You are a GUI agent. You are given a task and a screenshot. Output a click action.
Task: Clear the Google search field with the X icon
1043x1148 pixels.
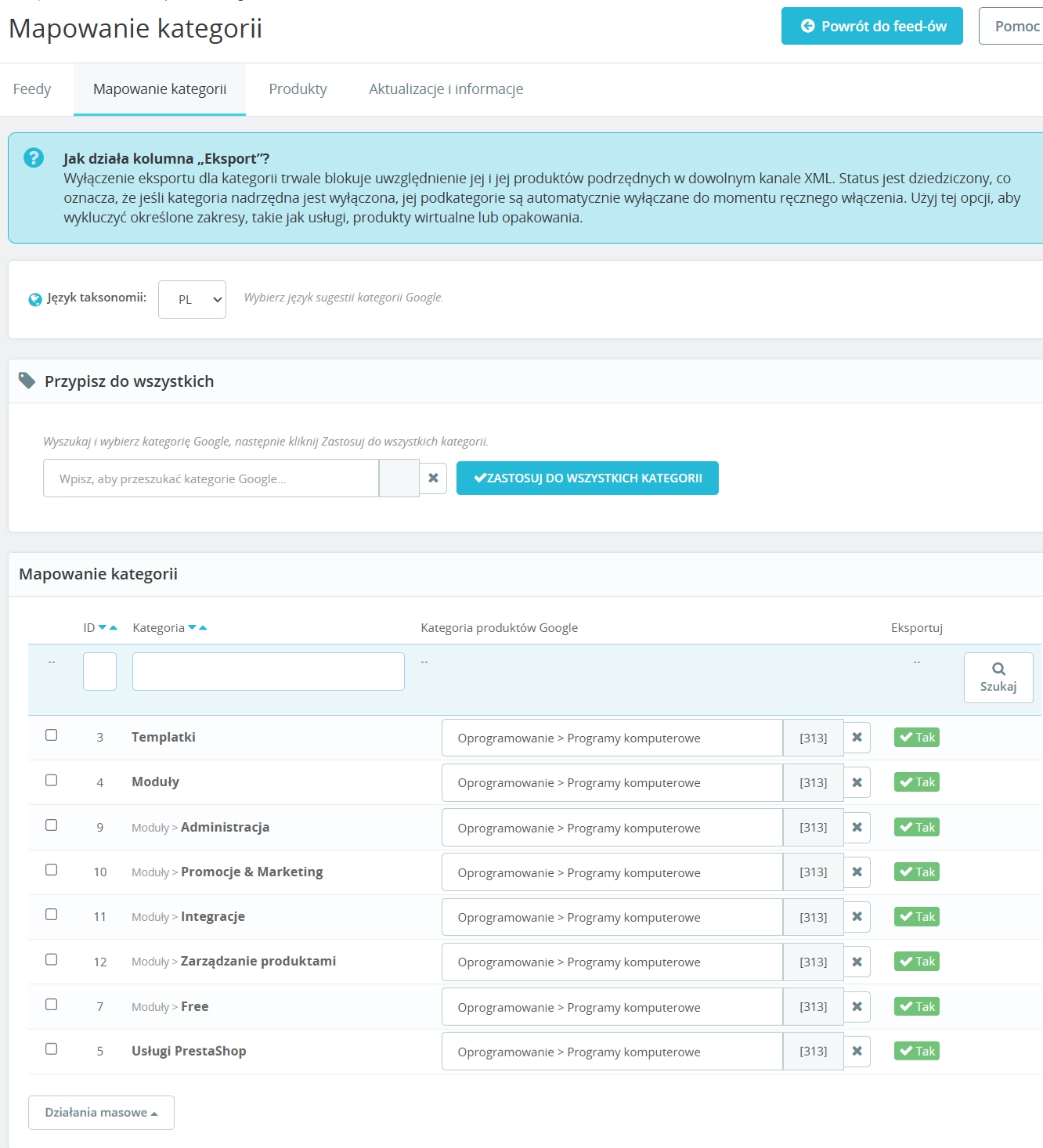(x=433, y=478)
